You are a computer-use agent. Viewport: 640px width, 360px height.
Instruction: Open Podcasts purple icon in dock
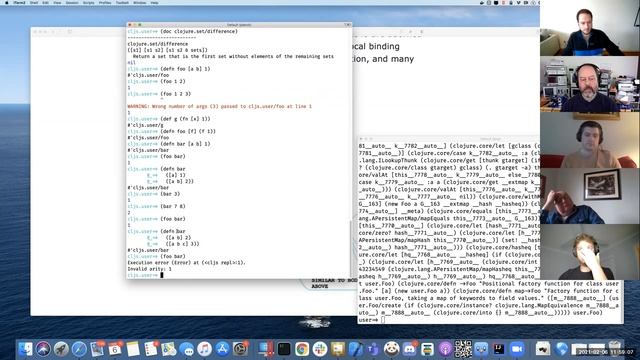click(445, 349)
